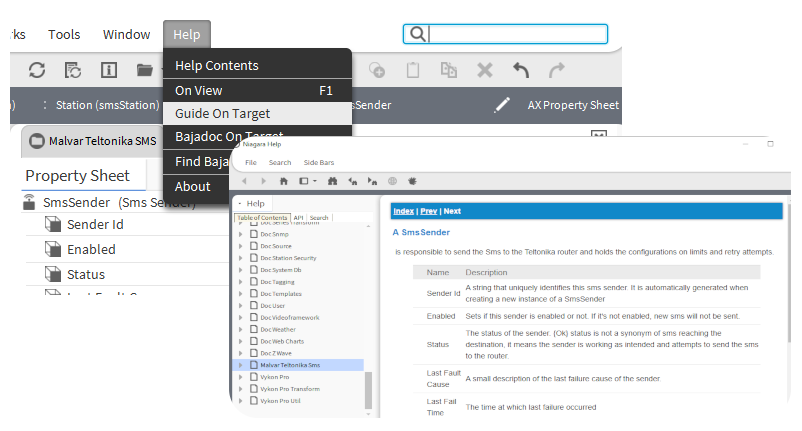Expand Doc Snmp tree node
Image resolution: width=802 pixels, height=431 pixels.
pos(241,234)
